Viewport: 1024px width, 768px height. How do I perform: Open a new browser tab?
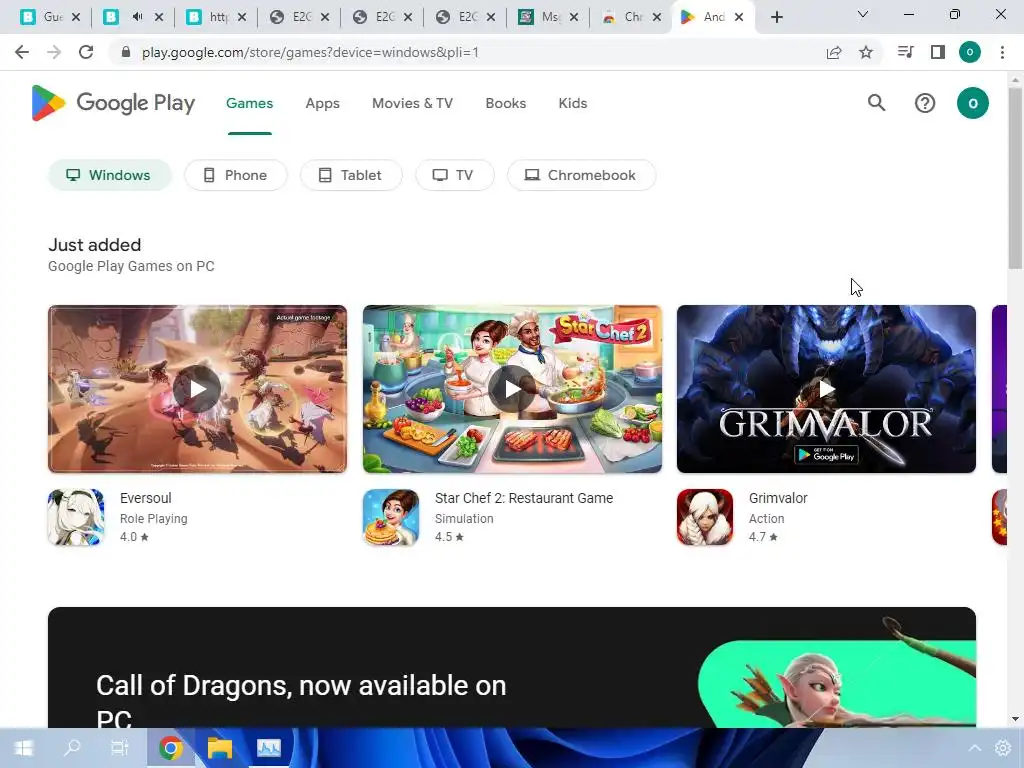tap(776, 17)
